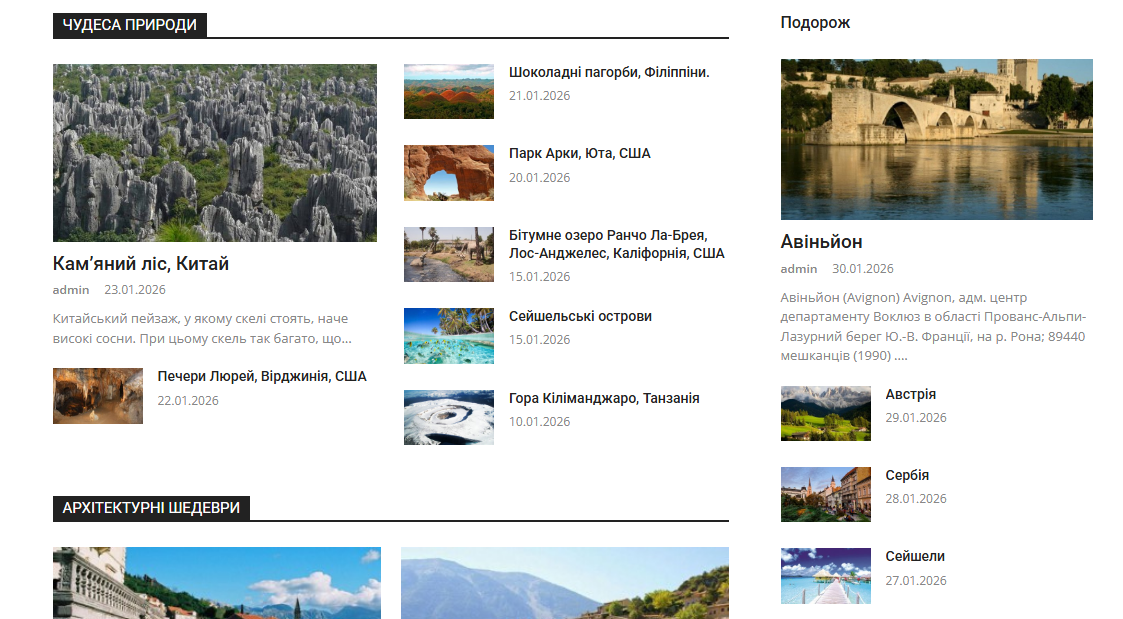Image resolution: width=1123 pixels, height=619 pixels.
Task: Click the admin author under Авіньйон
Action: [799, 269]
